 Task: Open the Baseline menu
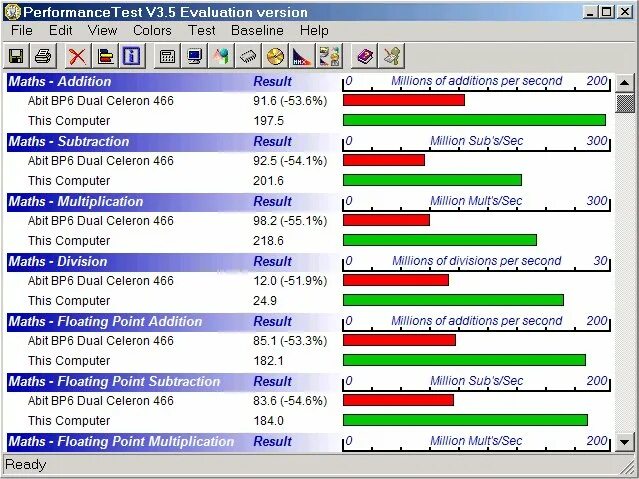tap(257, 31)
